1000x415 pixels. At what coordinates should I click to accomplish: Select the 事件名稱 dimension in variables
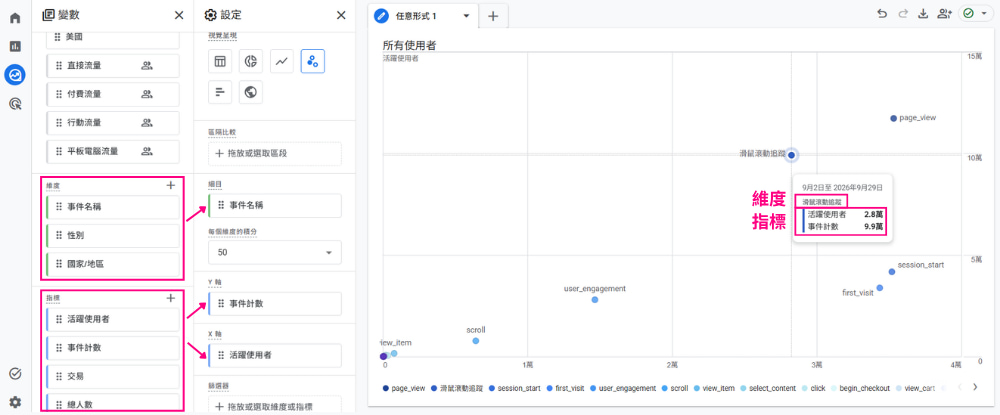[112, 207]
